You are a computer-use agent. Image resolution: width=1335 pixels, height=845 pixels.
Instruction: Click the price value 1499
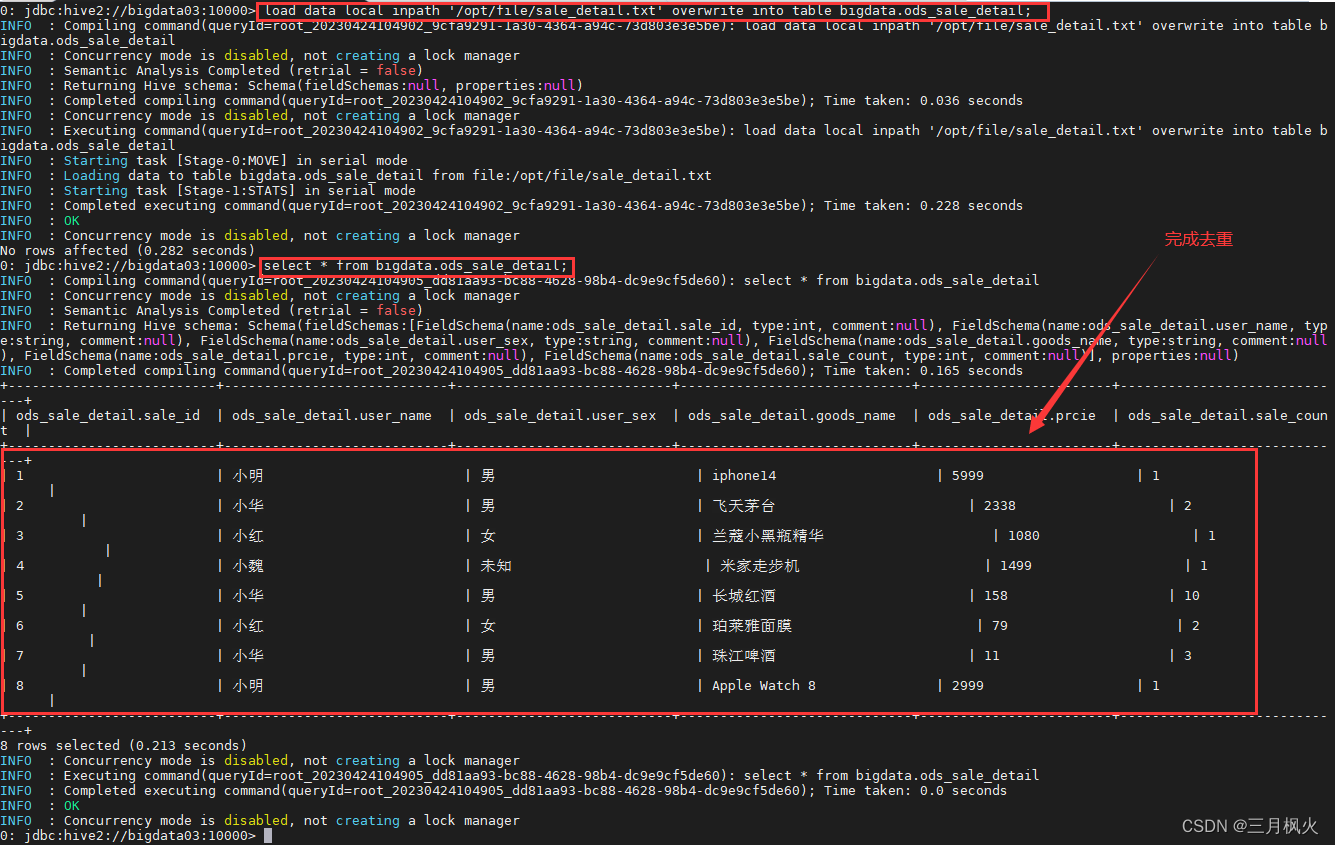[x=1016, y=566]
